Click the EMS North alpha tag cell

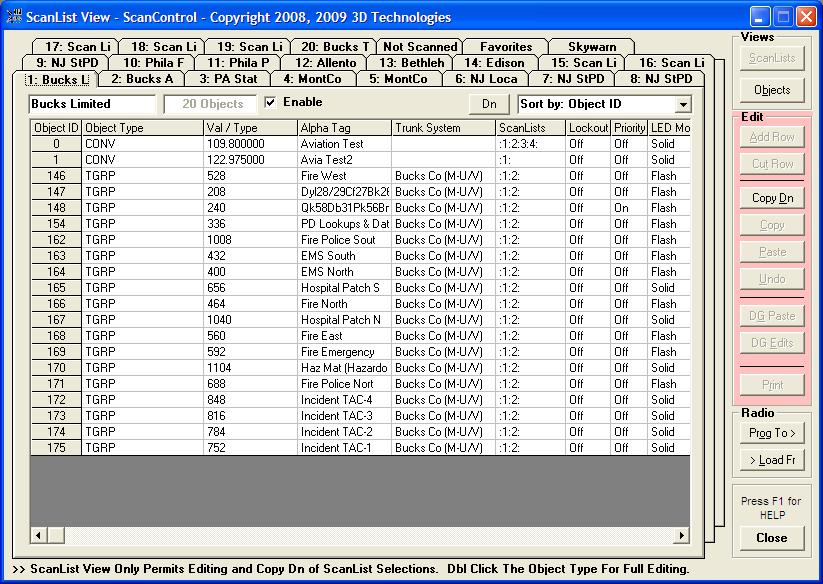click(345, 272)
